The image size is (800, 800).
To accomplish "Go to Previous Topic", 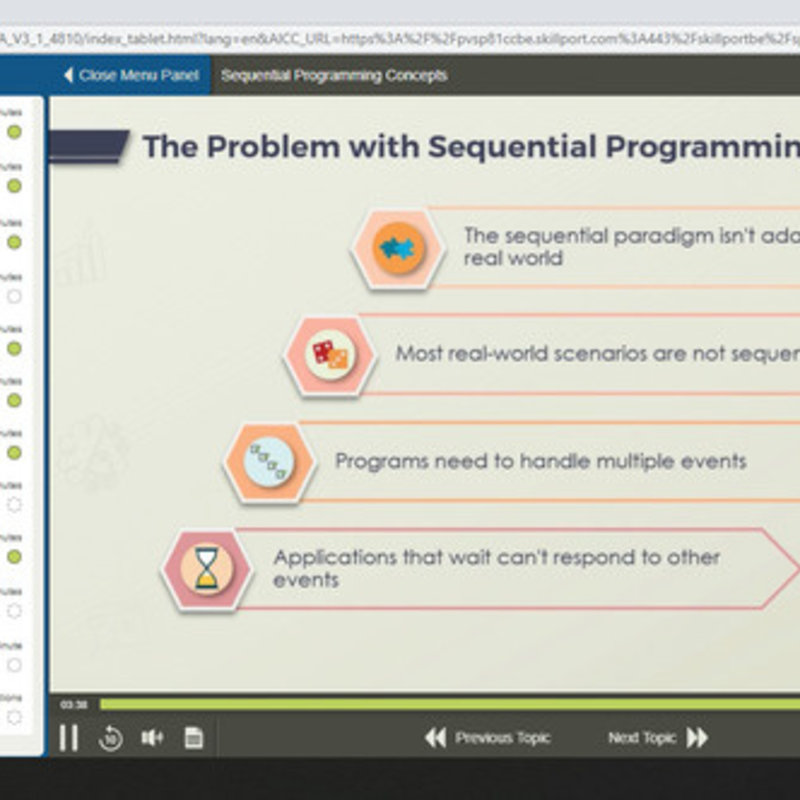I will pyautogui.click(x=502, y=738).
